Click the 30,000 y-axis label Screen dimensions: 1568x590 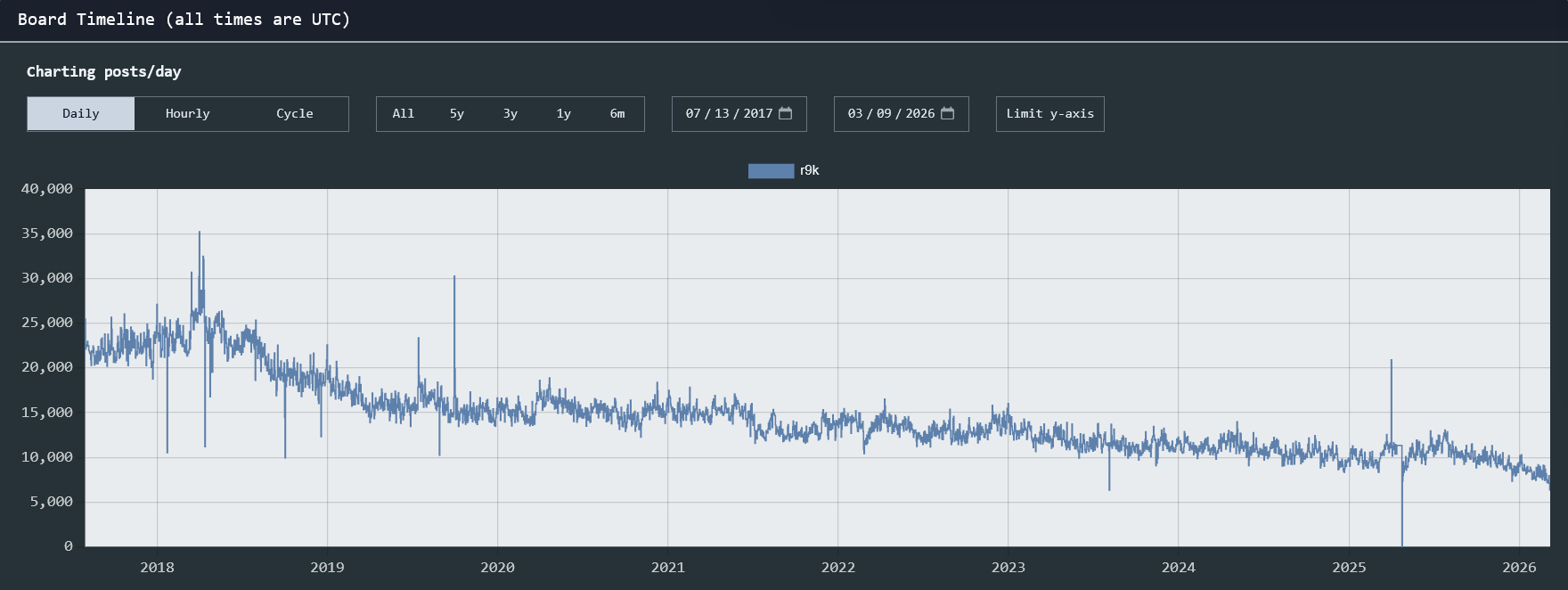[x=47, y=278]
